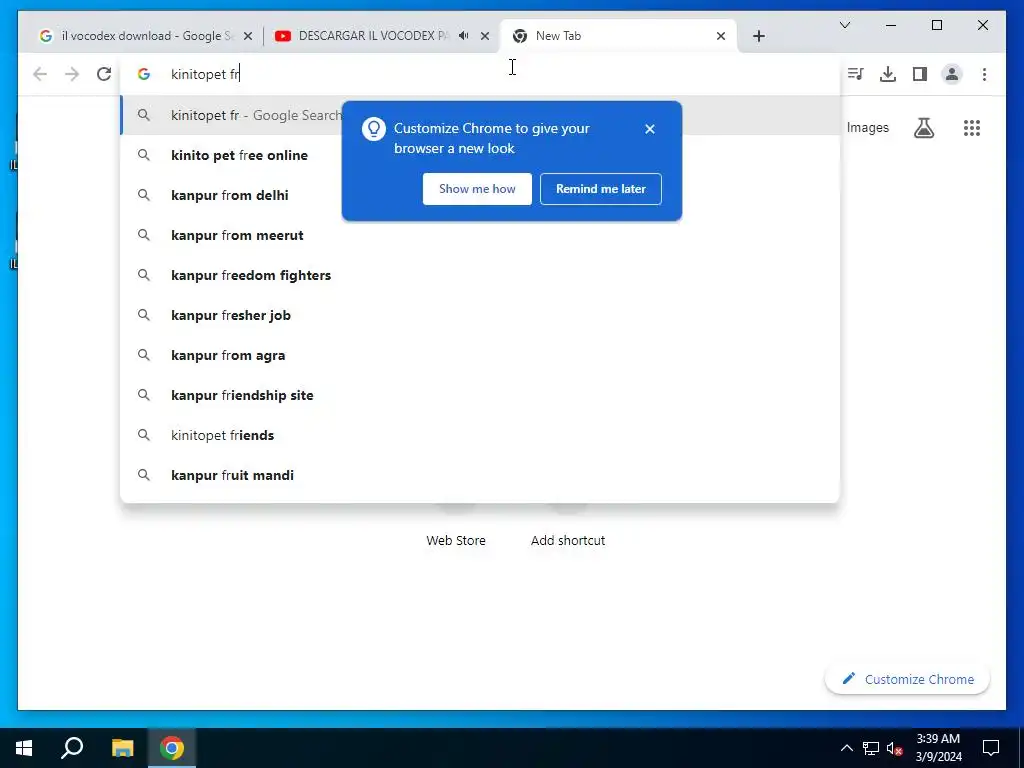Open the taskbar search magnifier
1024x768 pixels.
(72, 748)
